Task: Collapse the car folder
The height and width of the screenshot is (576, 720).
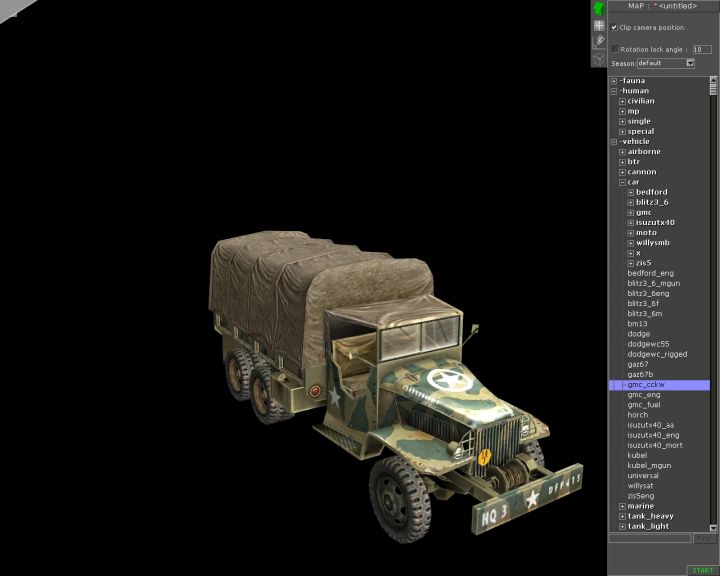Action: coord(622,182)
